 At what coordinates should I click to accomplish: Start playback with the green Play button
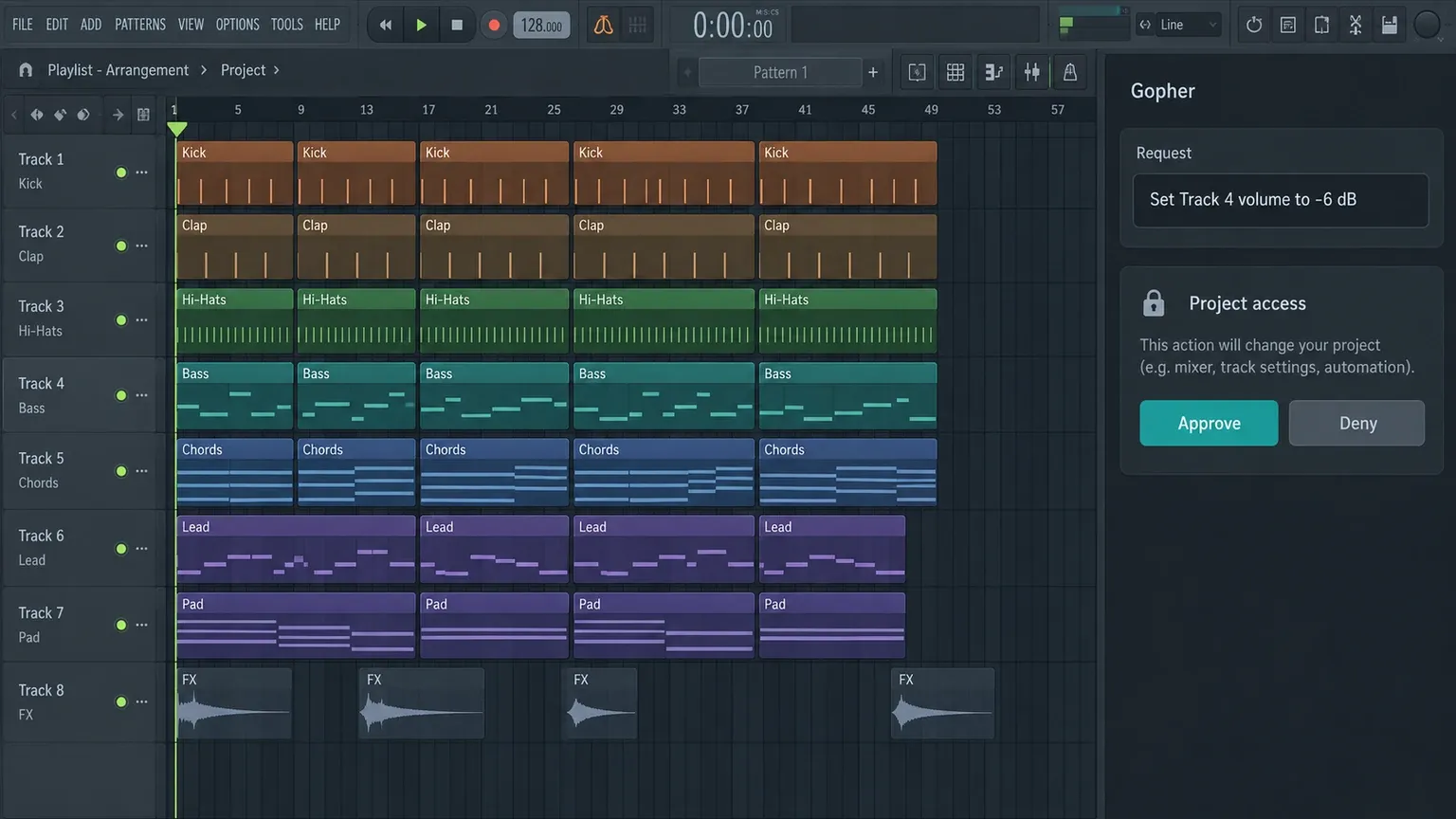pos(421,26)
